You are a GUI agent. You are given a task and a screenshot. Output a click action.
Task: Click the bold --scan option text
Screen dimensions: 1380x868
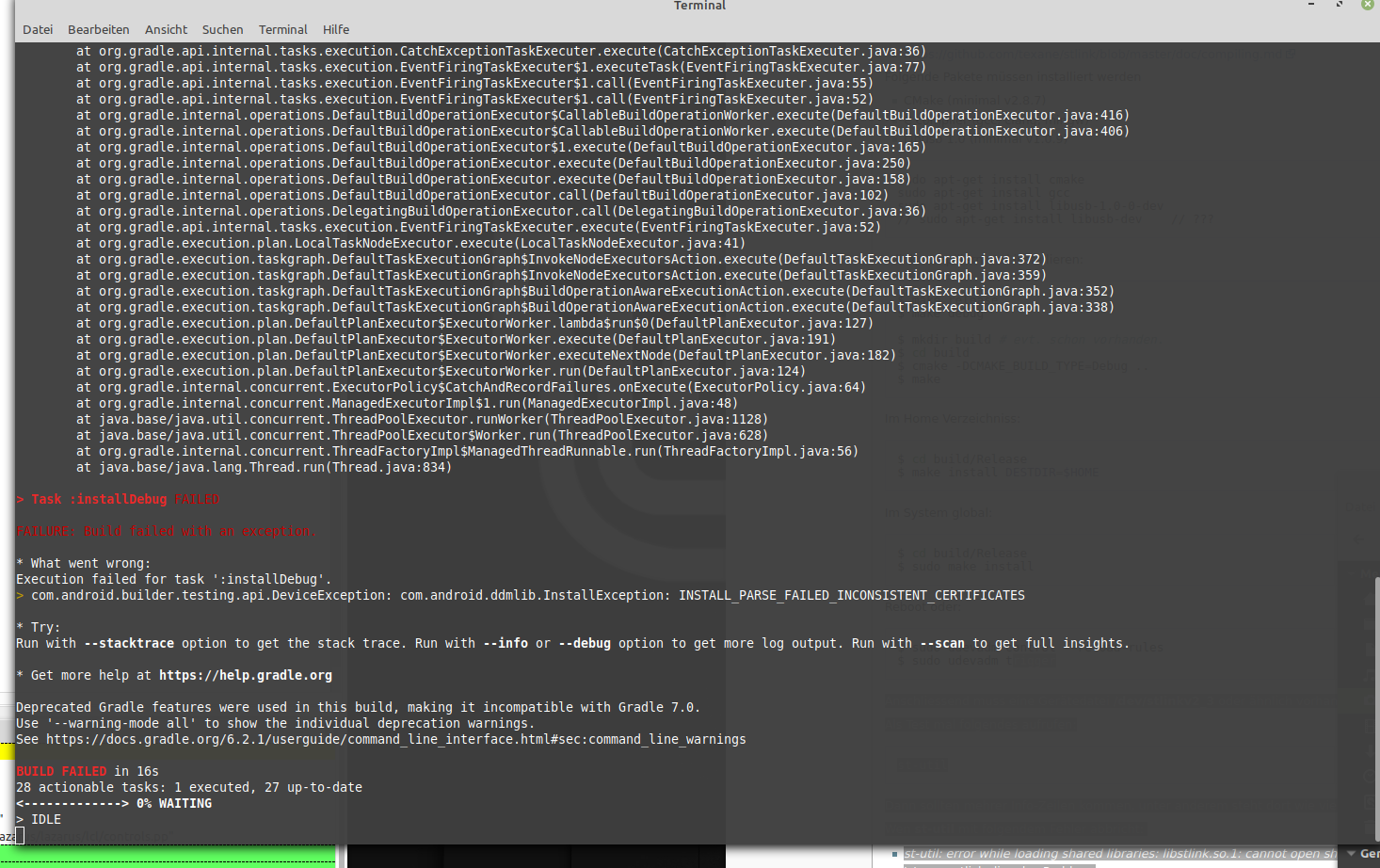(x=942, y=643)
